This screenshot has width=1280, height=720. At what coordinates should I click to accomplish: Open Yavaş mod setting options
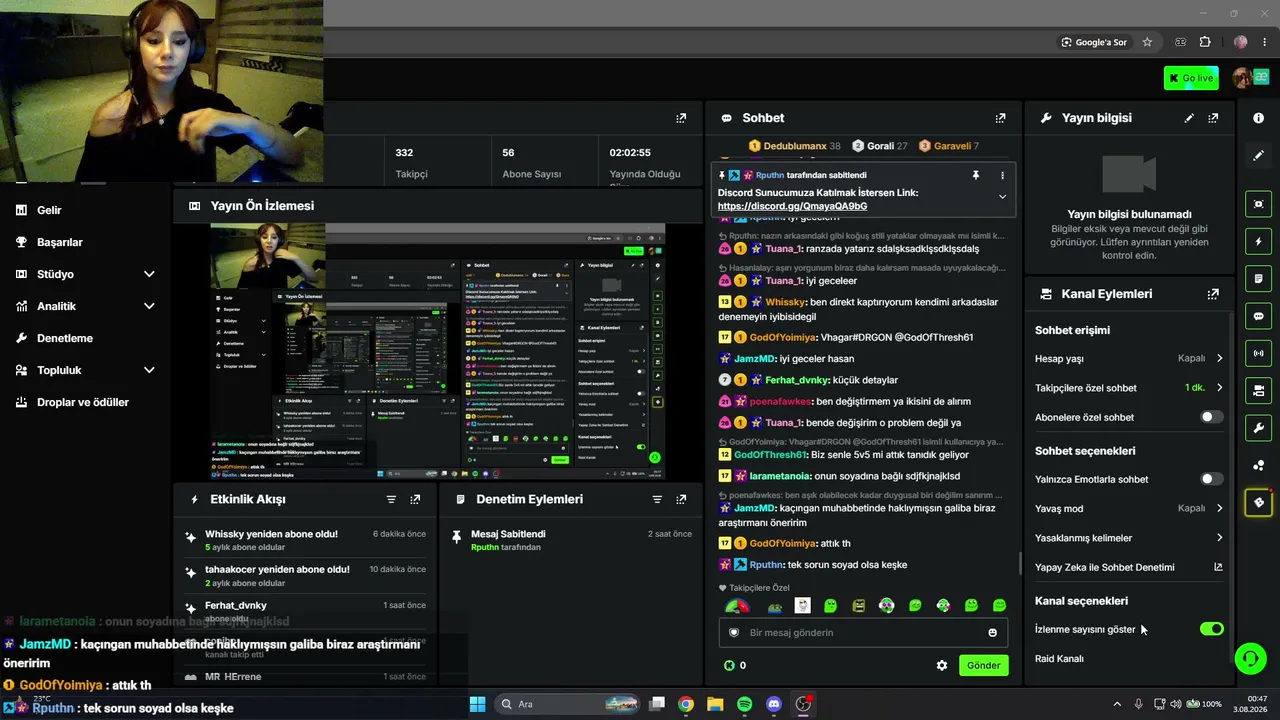pos(1129,508)
